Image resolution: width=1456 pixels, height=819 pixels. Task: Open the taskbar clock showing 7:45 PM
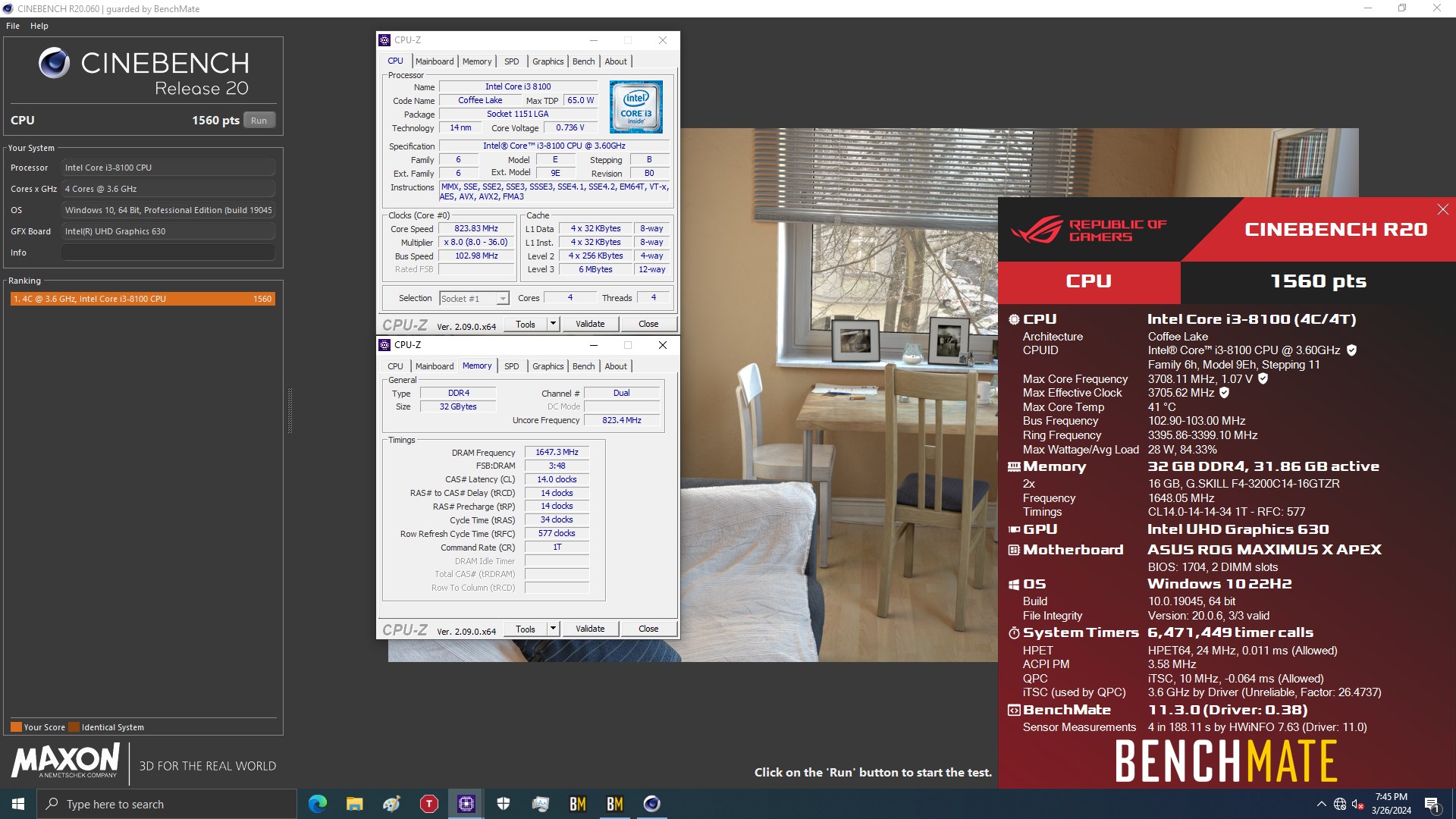pos(1391,804)
